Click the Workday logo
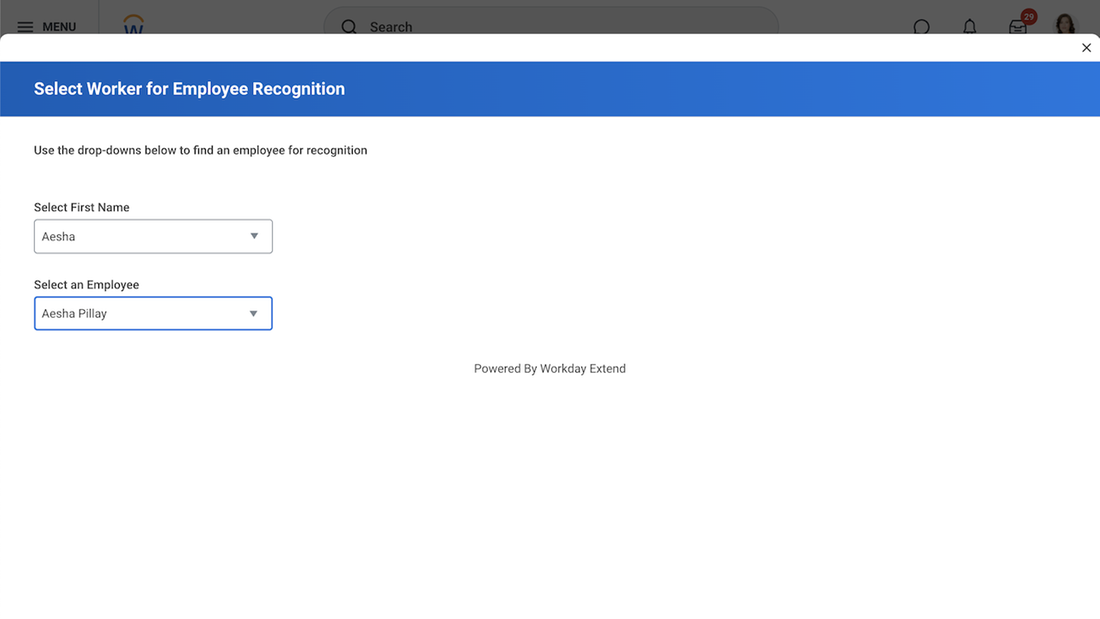 coord(133,26)
